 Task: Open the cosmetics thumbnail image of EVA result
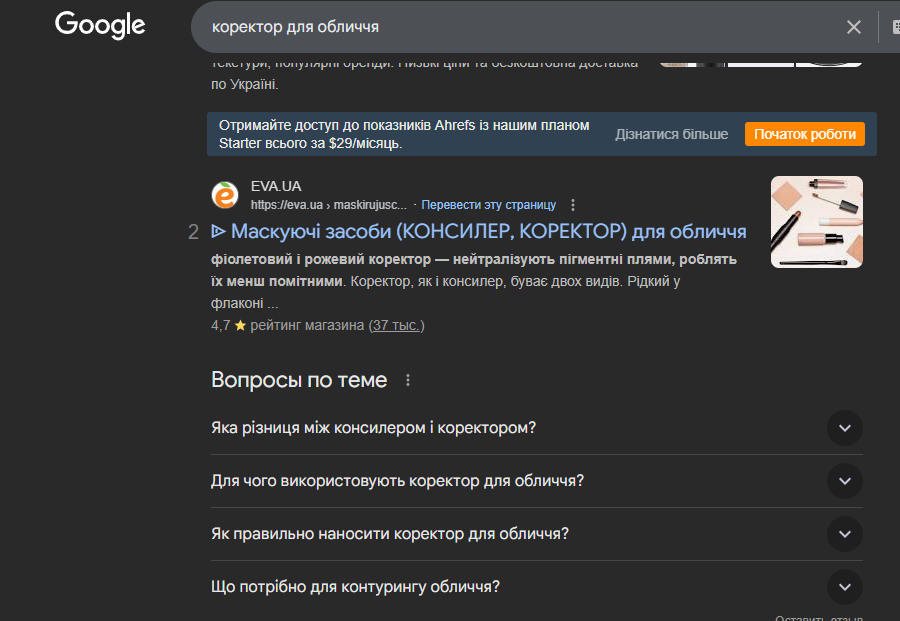click(x=816, y=222)
